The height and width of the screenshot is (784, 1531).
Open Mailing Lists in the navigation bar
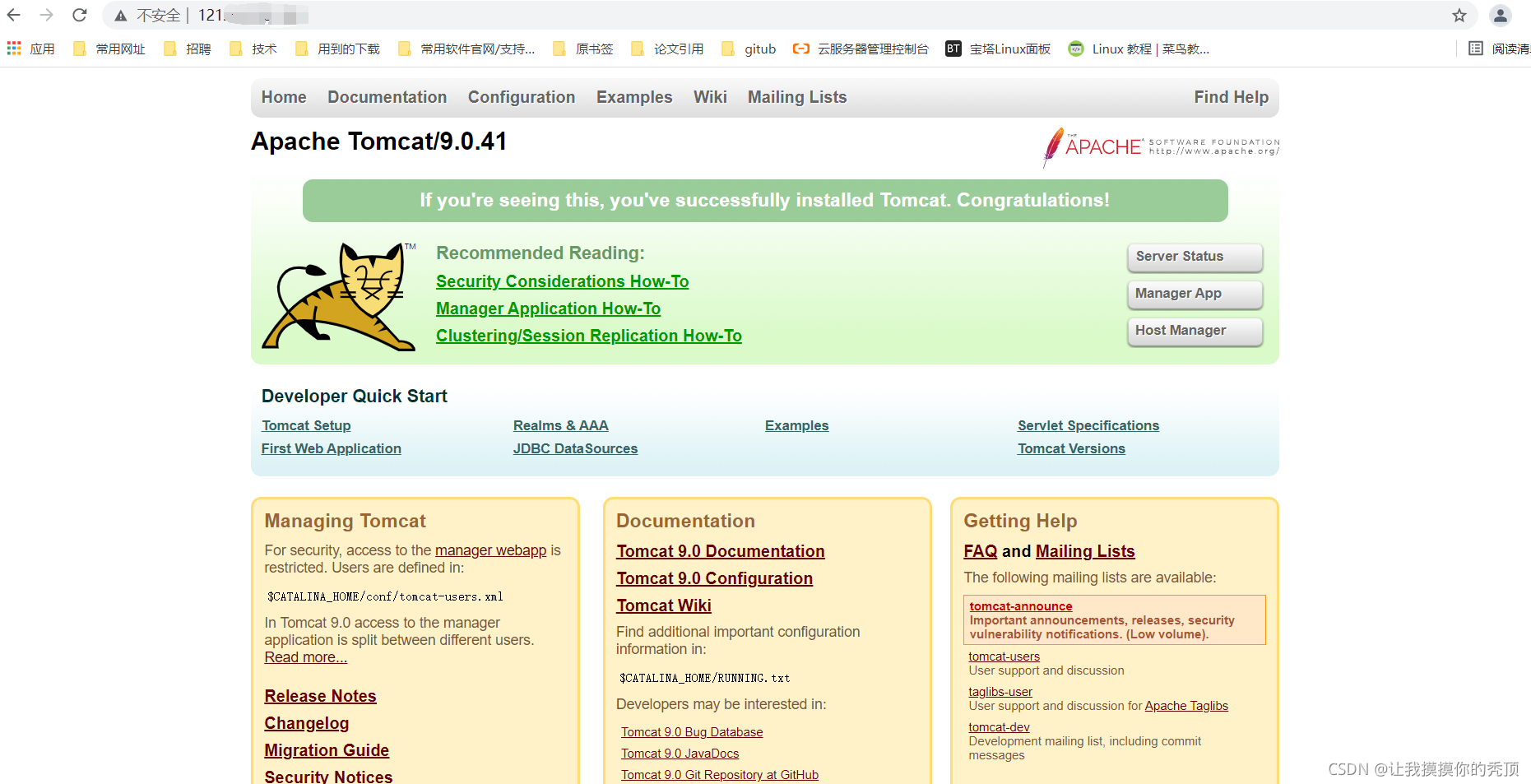click(797, 97)
